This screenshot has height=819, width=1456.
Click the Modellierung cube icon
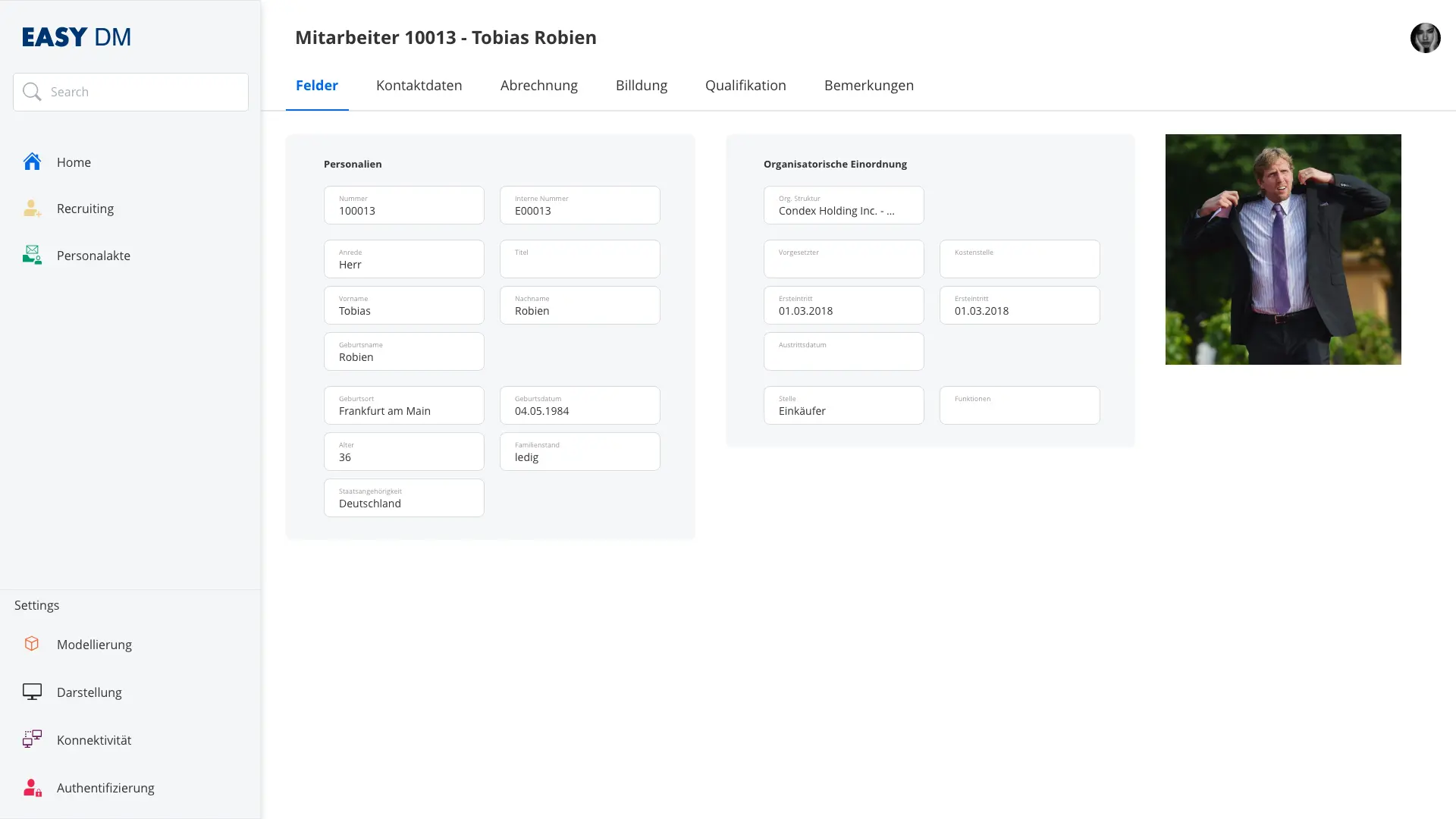(32, 644)
